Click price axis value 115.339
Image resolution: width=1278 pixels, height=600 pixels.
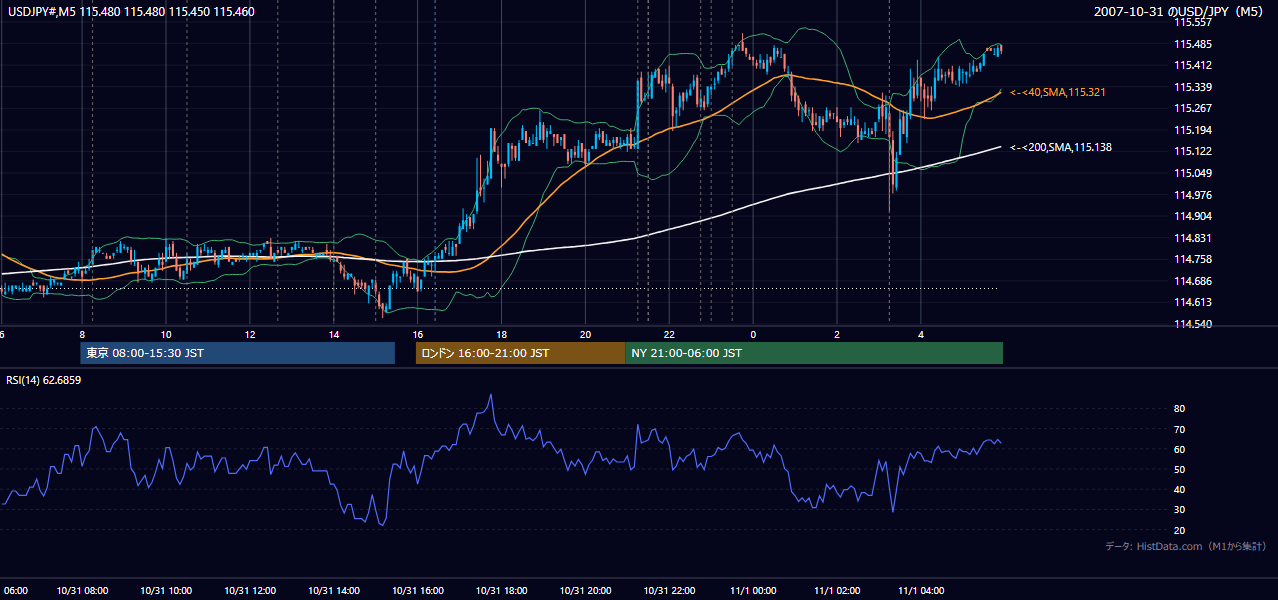1192,87
